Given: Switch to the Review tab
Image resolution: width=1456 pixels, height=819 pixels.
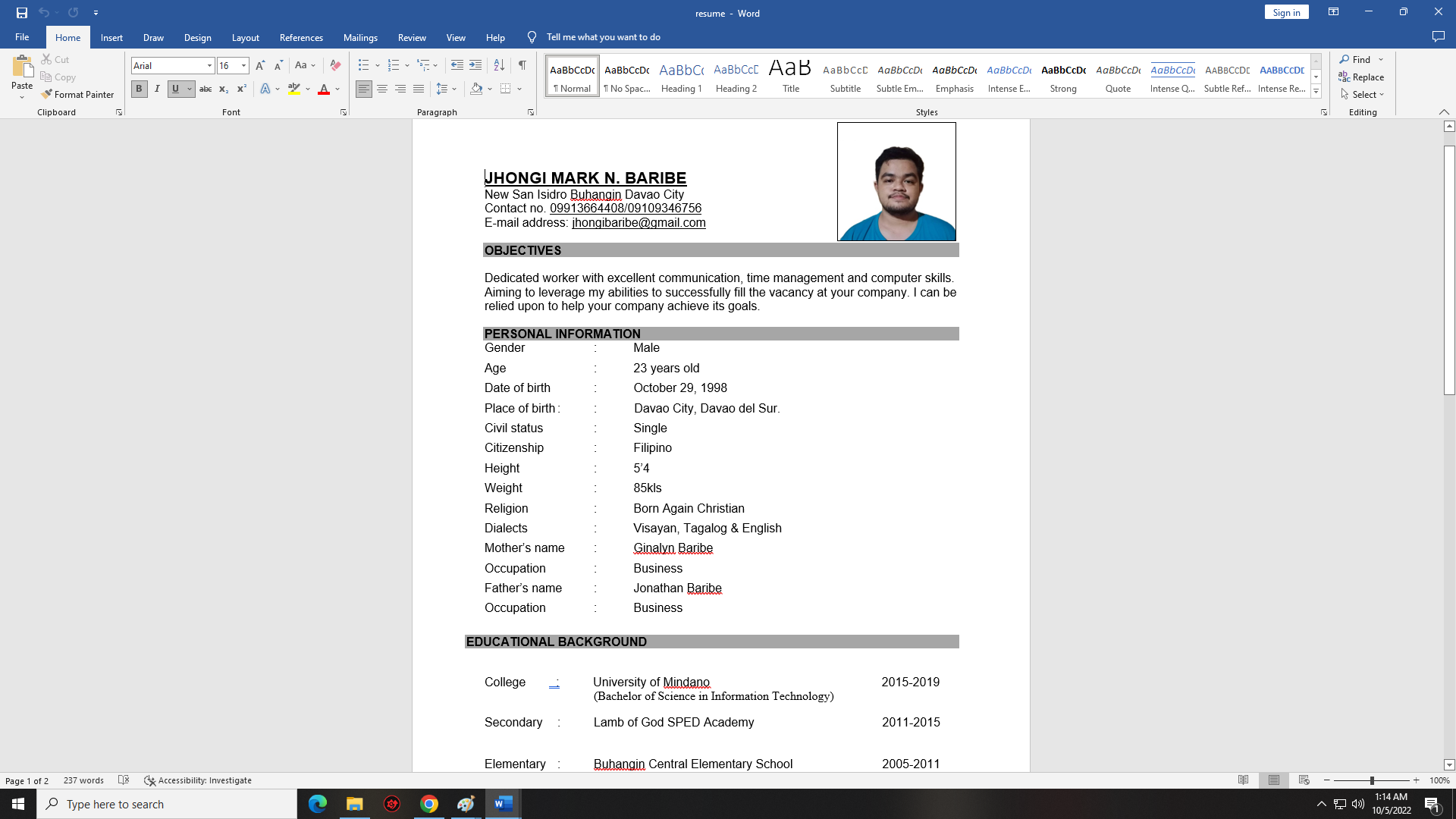Looking at the screenshot, I should [x=412, y=37].
